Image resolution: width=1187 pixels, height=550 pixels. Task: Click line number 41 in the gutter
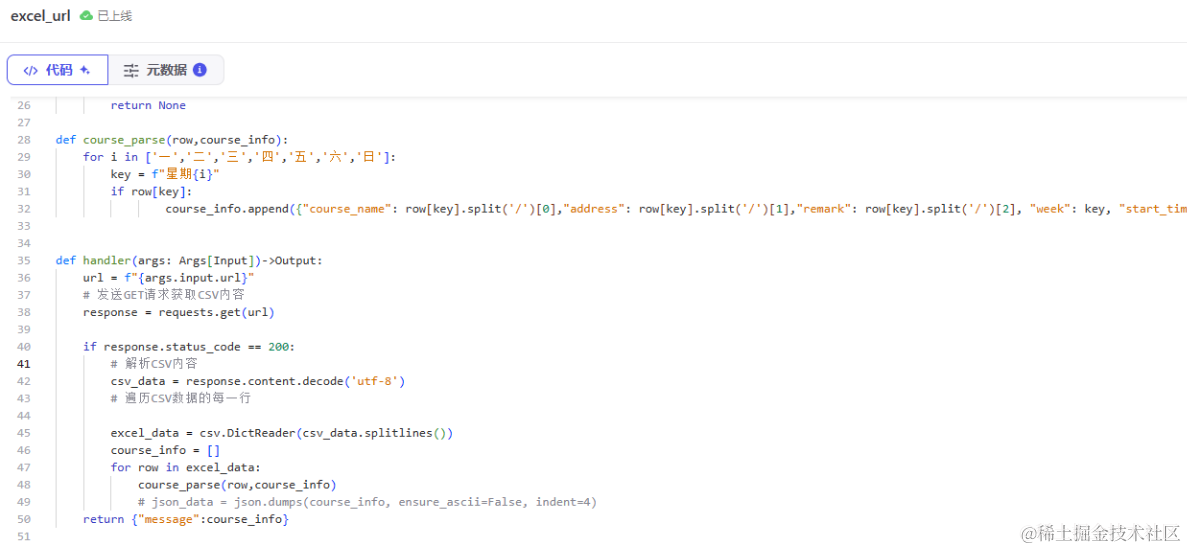click(x=24, y=364)
